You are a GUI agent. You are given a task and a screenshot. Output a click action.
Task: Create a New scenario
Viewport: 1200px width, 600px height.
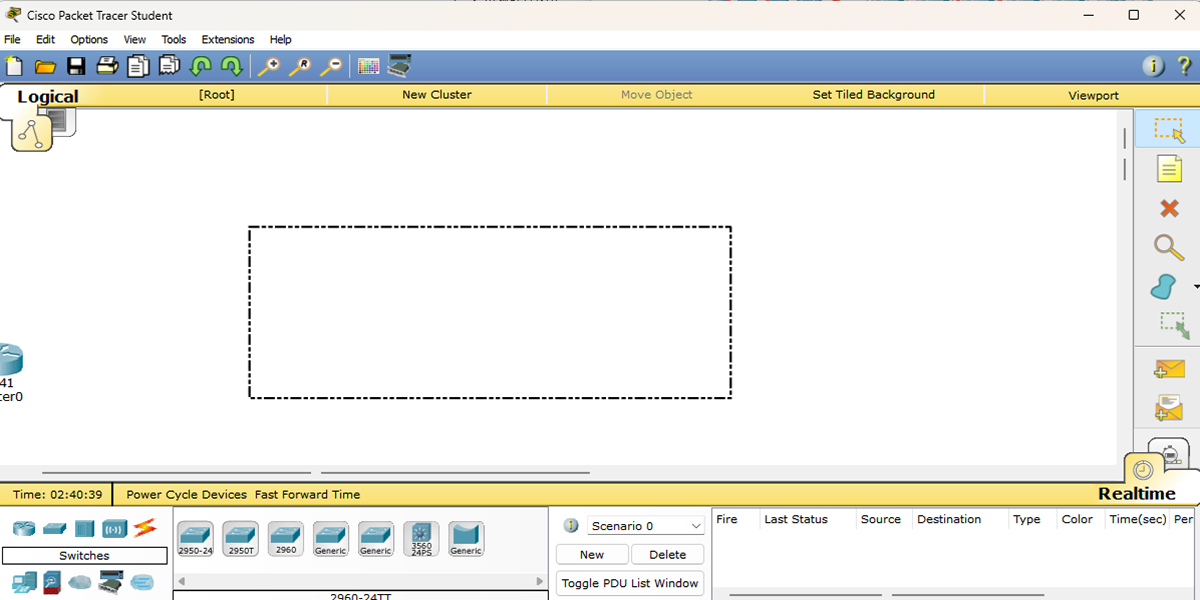(592, 555)
